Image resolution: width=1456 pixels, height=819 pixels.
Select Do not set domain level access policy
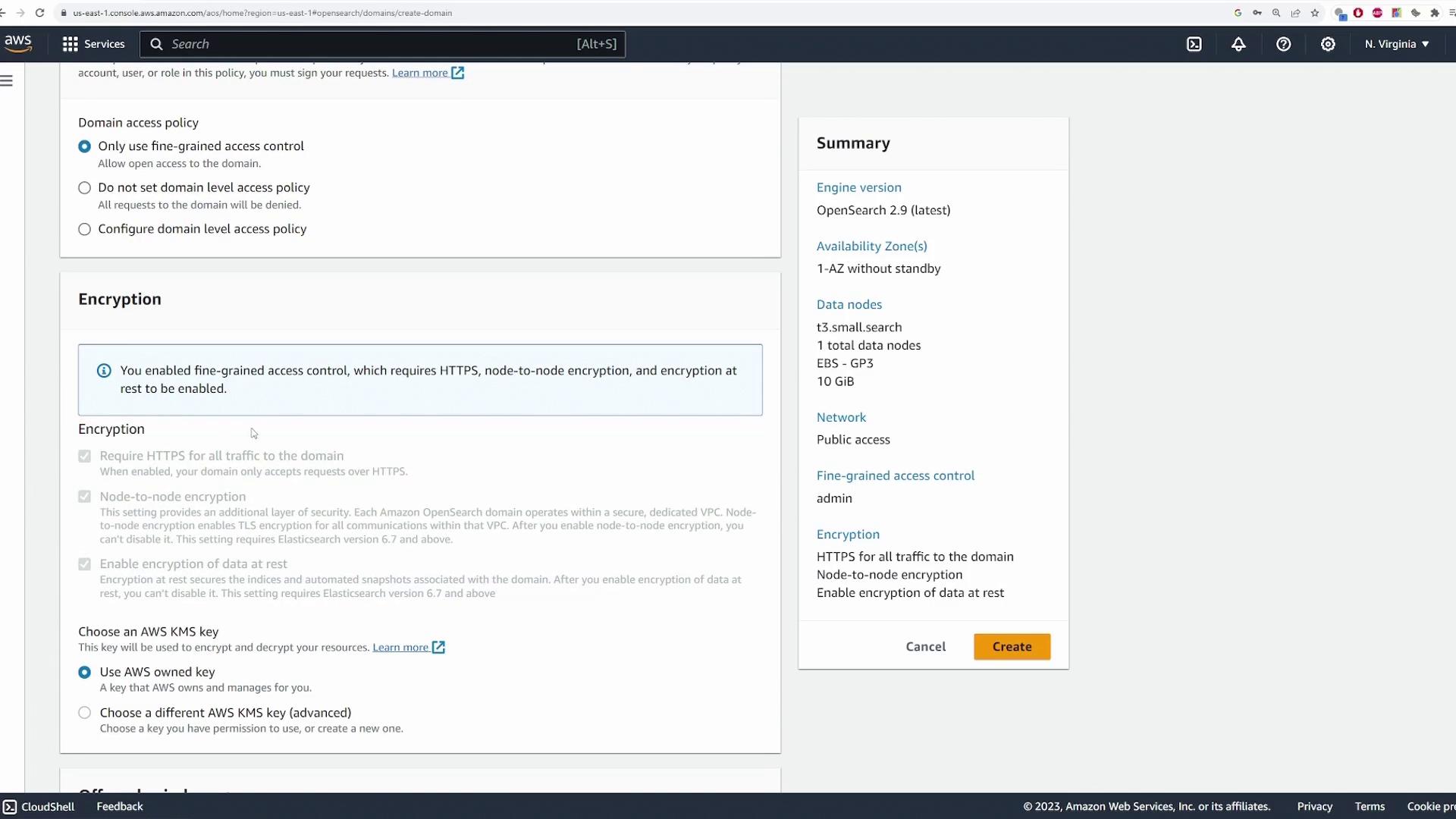coord(84,188)
